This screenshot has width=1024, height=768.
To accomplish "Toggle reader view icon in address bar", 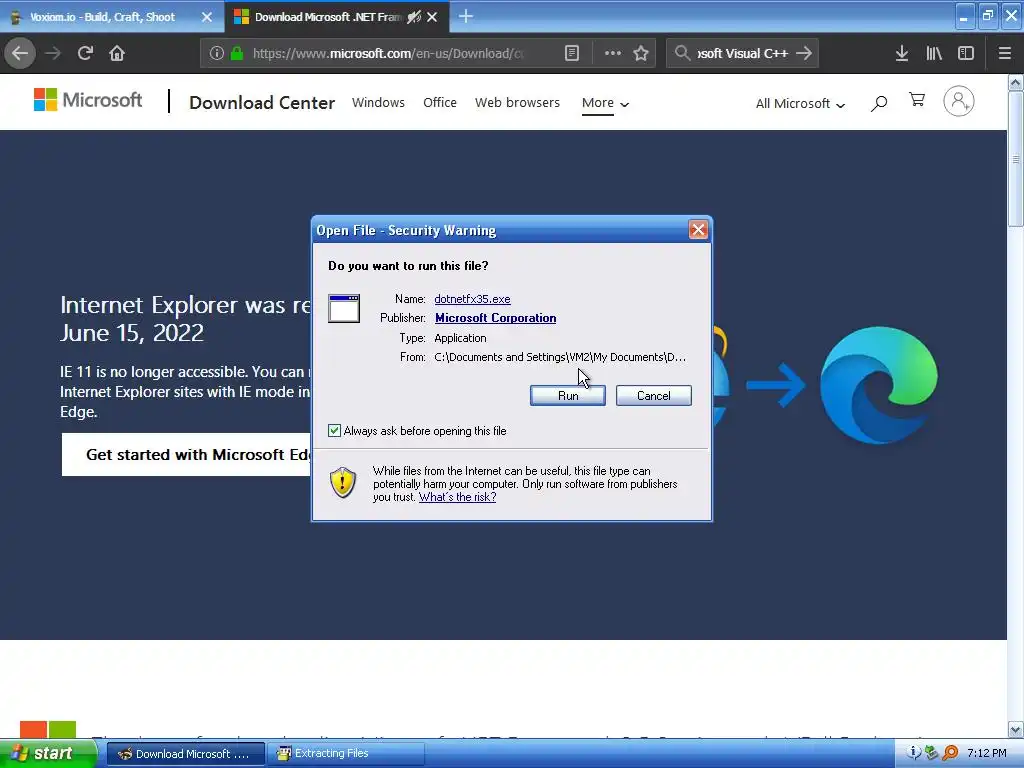I will [572, 53].
